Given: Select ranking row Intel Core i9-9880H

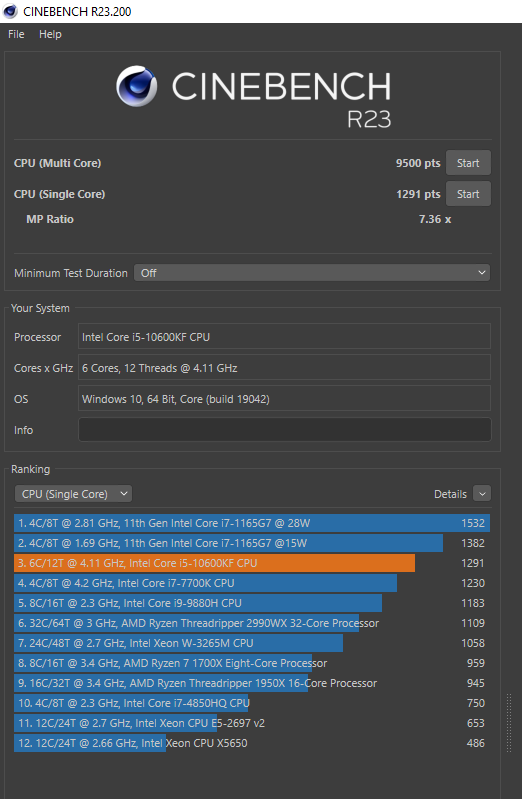Looking at the screenshot, I should pos(252,603).
